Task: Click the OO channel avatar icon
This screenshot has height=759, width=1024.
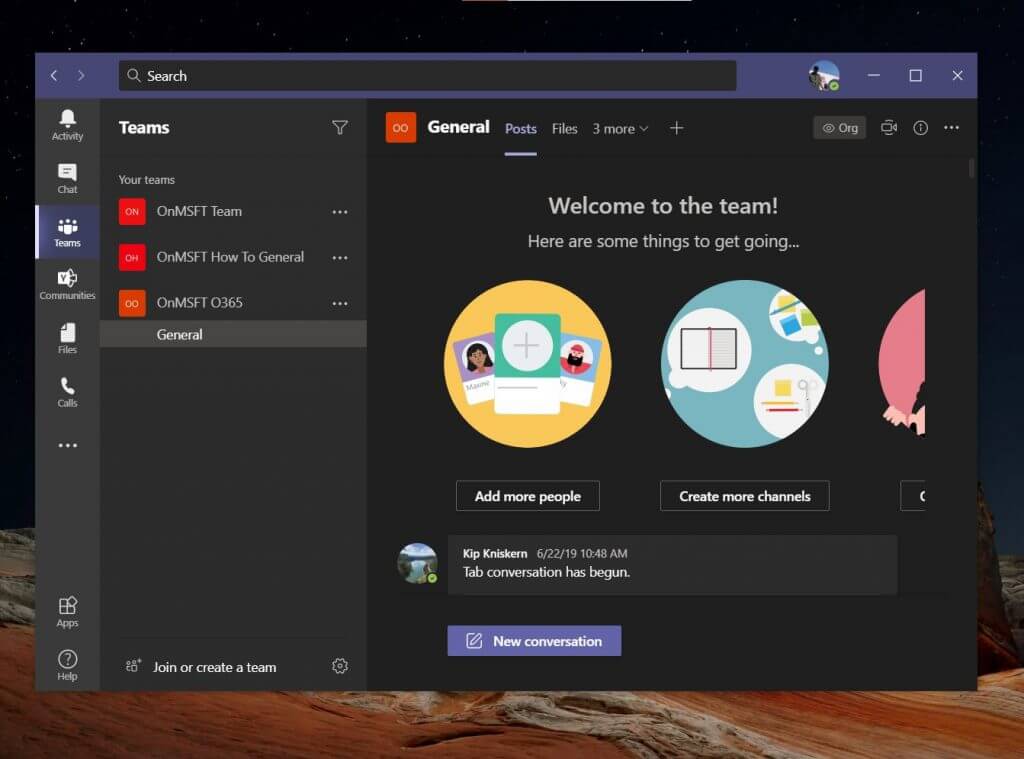Action: (400, 127)
